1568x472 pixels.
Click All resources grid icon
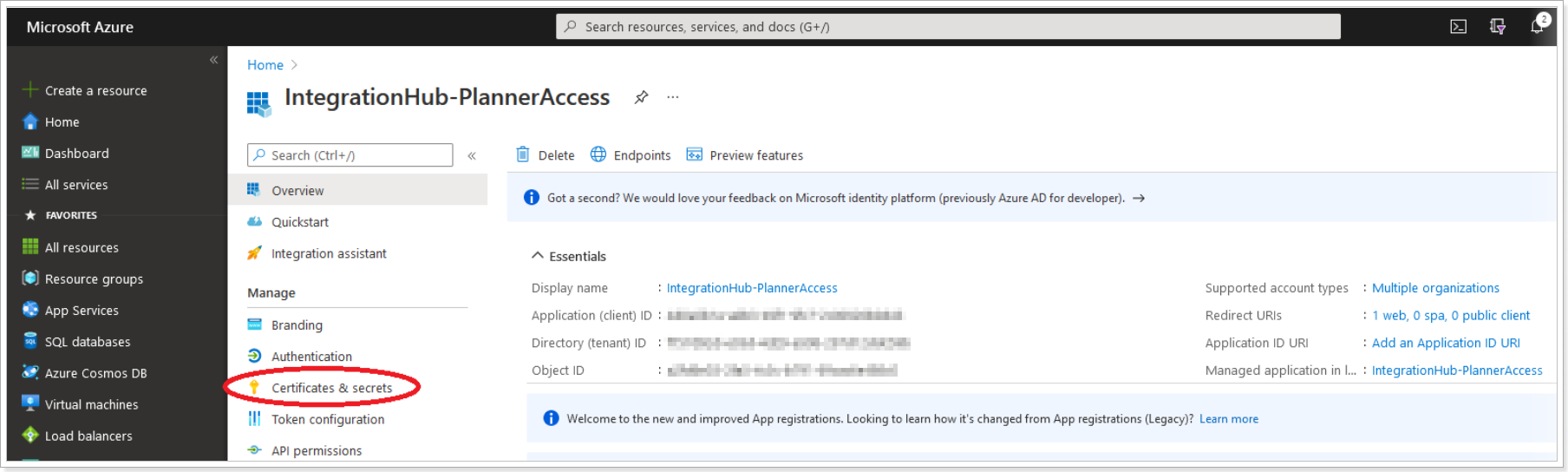click(x=30, y=246)
